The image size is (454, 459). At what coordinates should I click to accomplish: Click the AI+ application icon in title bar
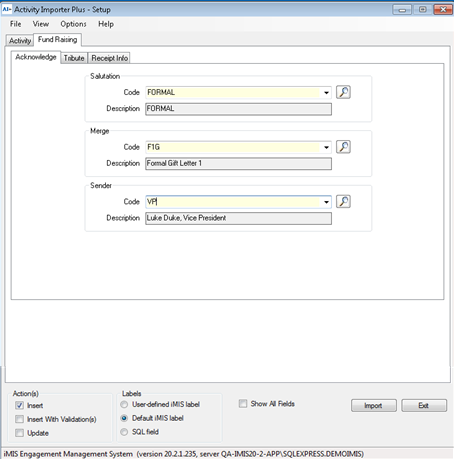[7, 9]
